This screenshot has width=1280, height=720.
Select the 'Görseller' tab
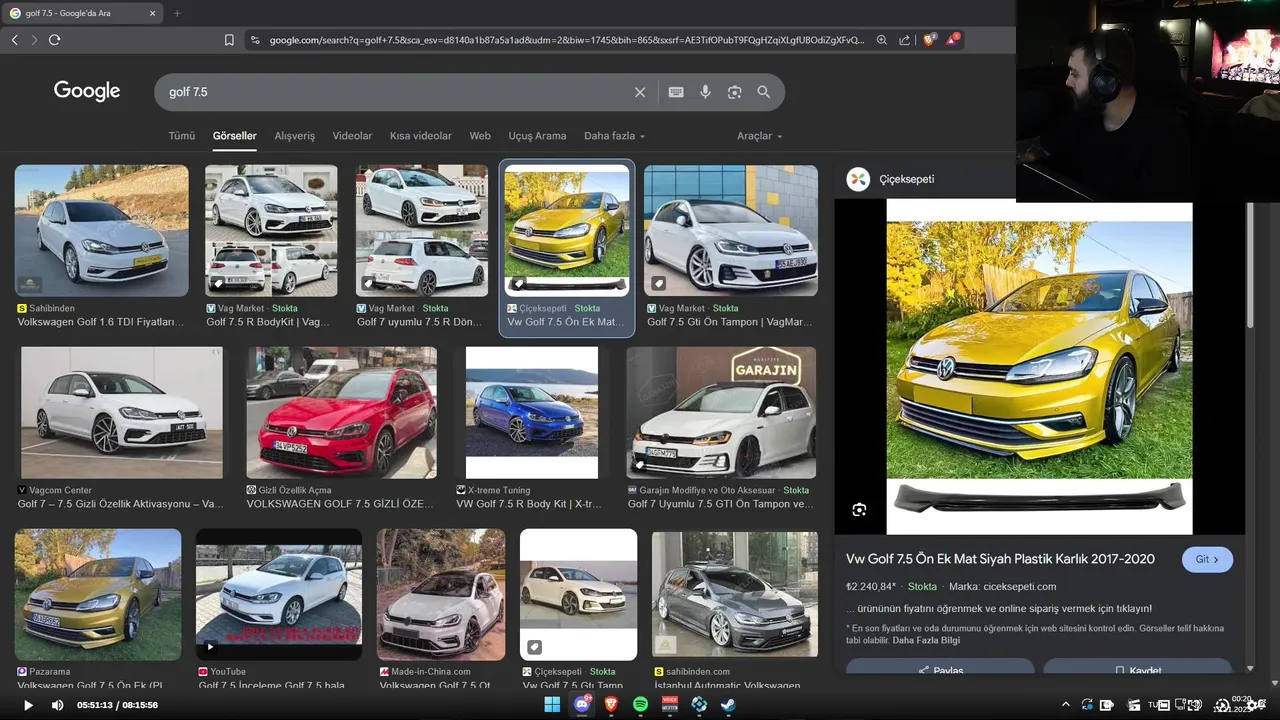235,136
